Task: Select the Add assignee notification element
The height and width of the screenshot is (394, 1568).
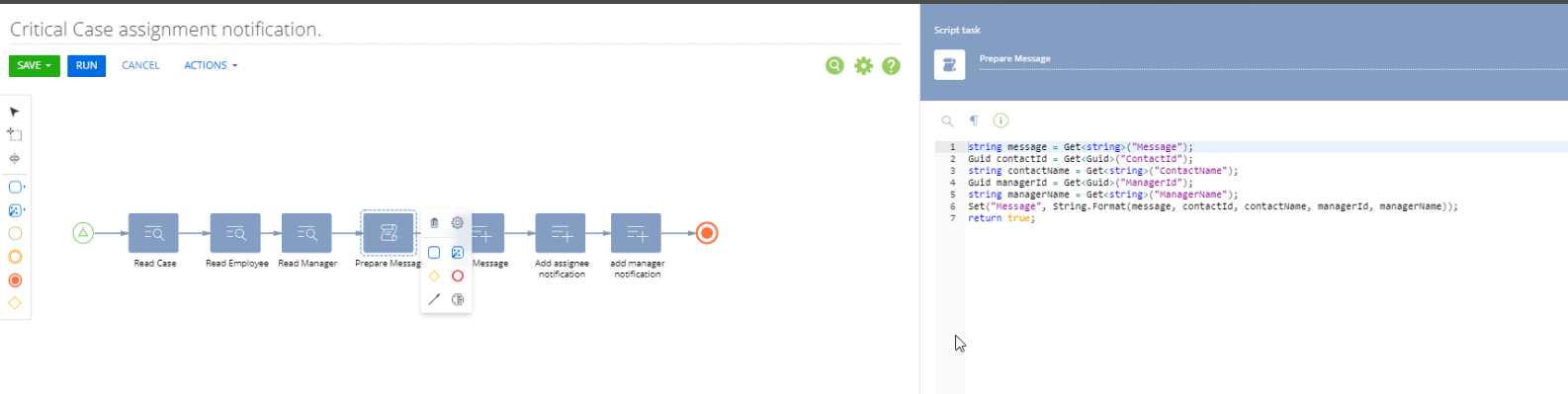Action: pyautogui.click(x=561, y=233)
